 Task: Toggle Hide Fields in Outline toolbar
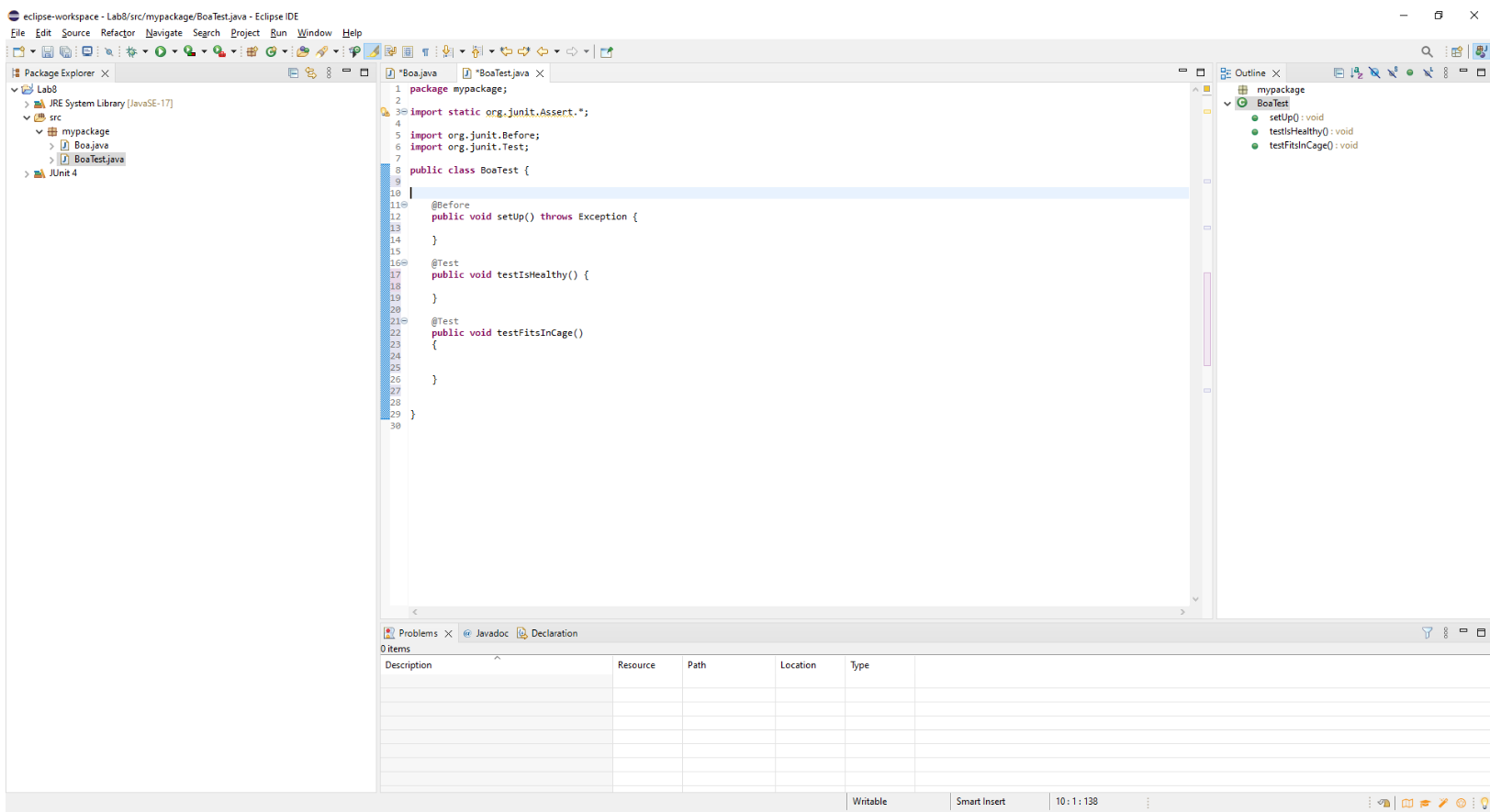pos(1374,72)
